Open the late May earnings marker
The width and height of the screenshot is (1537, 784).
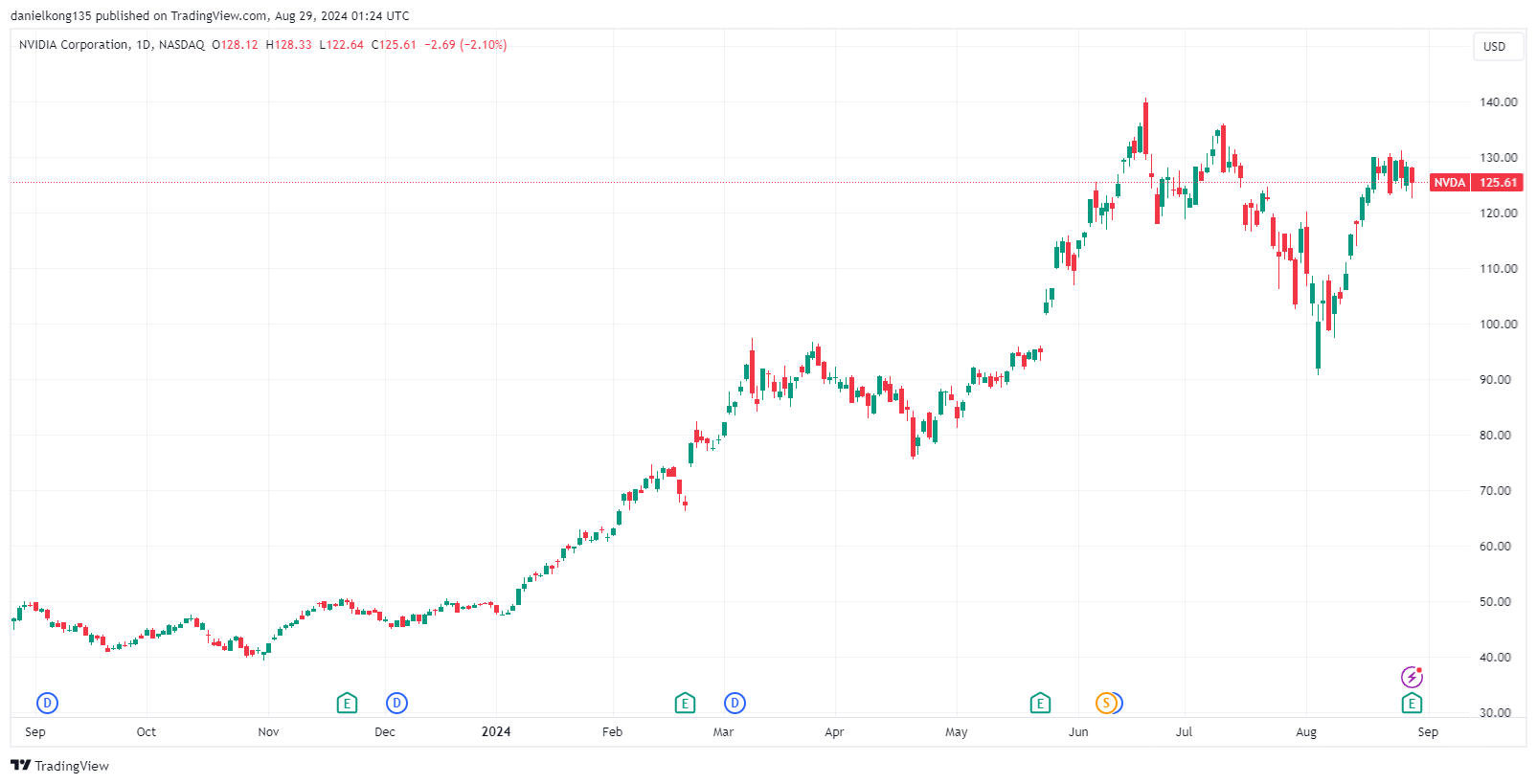pos(1040,704)
